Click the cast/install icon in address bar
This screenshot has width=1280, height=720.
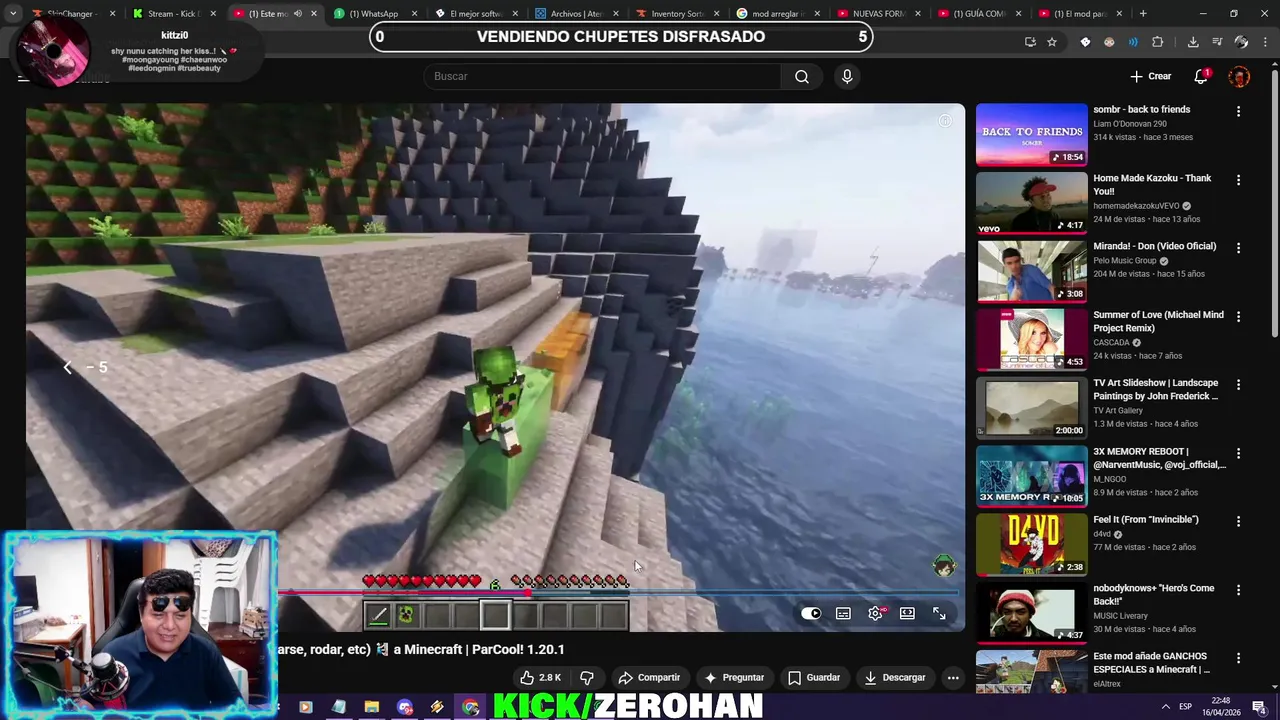click(x=1030, y=42)
